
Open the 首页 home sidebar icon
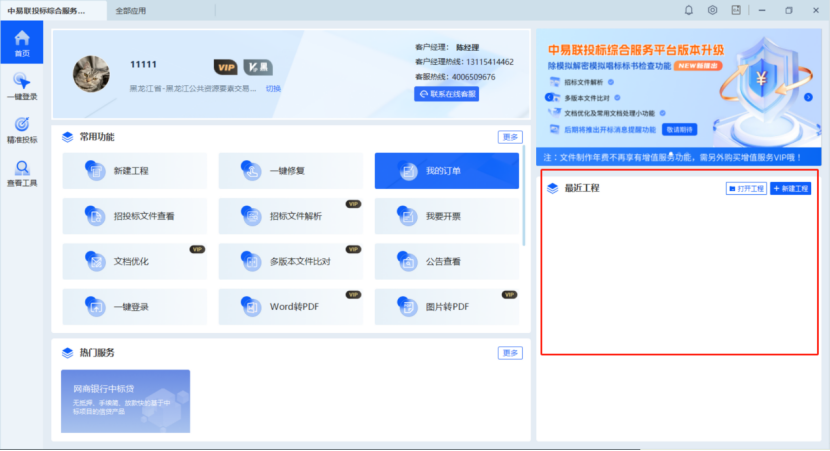pyautogui.click(x=21, y=43)
